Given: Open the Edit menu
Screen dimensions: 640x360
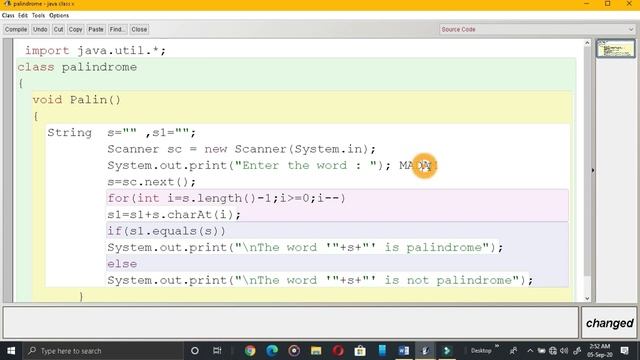Looking at the screenshot, I should pos(23,15).
